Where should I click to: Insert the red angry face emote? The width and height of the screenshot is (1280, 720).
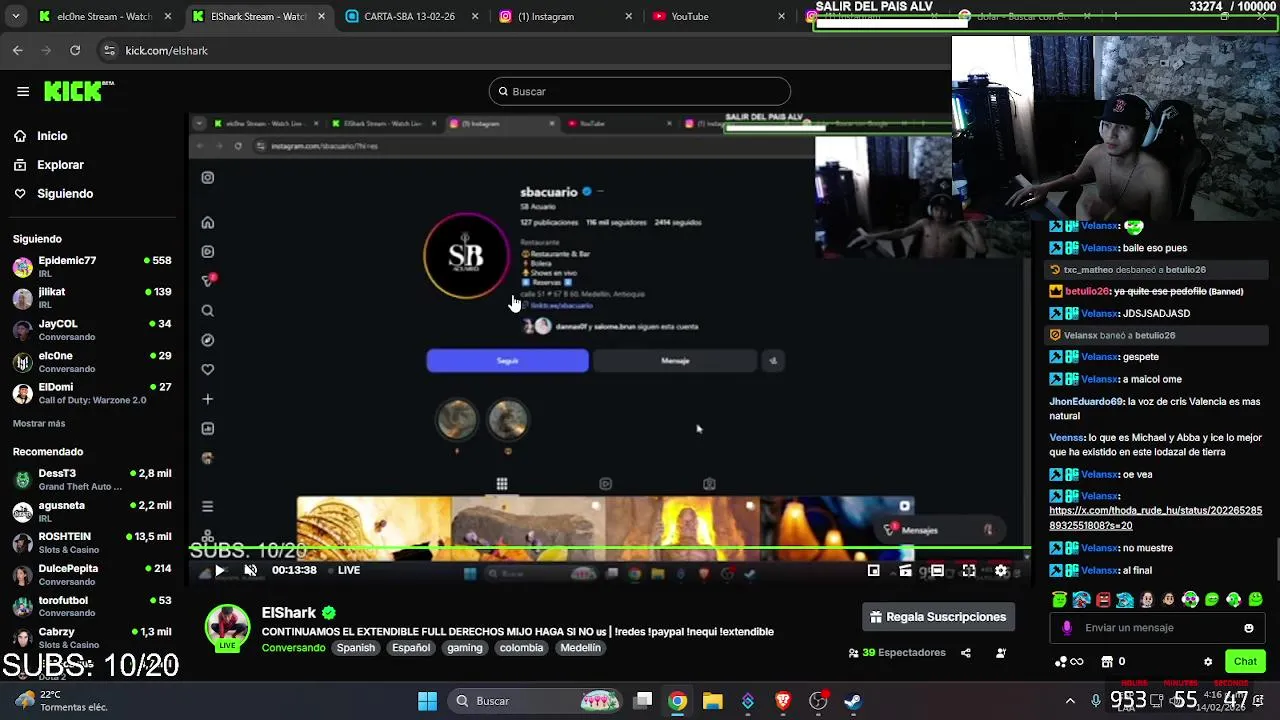click(1103, 600)
